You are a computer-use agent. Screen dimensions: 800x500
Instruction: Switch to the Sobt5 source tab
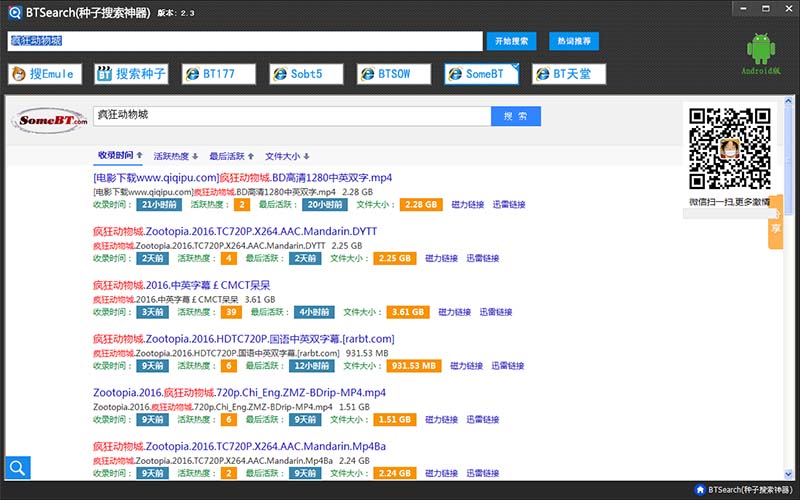click(x=306, y=74)
